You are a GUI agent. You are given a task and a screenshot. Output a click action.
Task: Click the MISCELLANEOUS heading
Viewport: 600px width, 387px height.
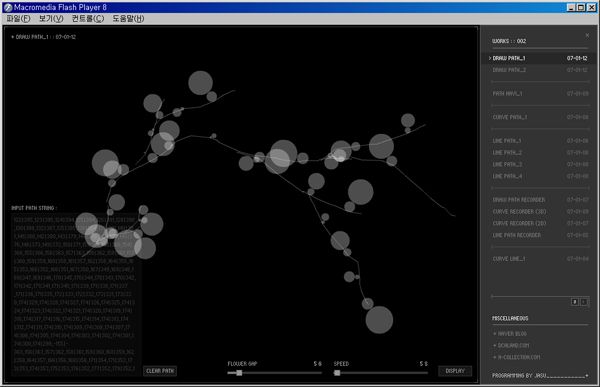point(510,318)
